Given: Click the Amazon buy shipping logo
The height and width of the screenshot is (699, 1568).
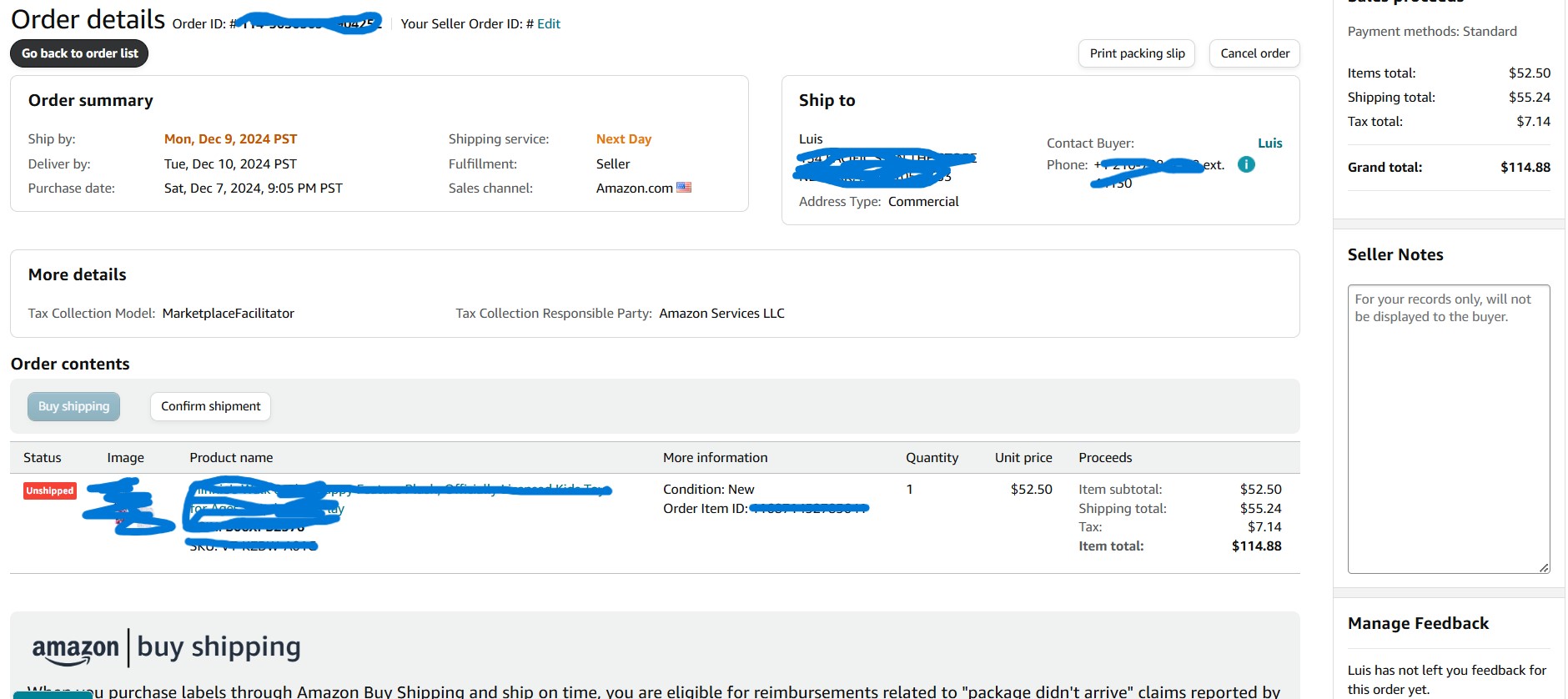Looking at the screenshot, I should tap(166, 648).
